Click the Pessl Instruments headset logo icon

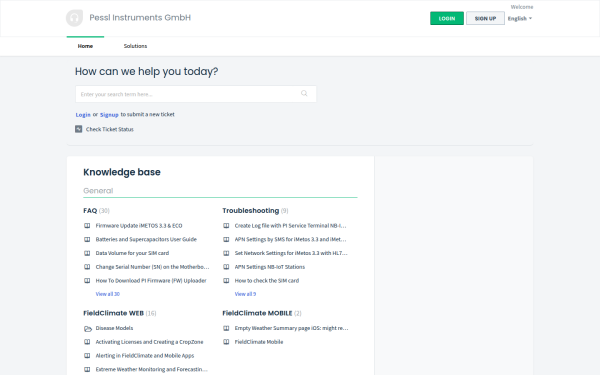click(x=74, y=18)
